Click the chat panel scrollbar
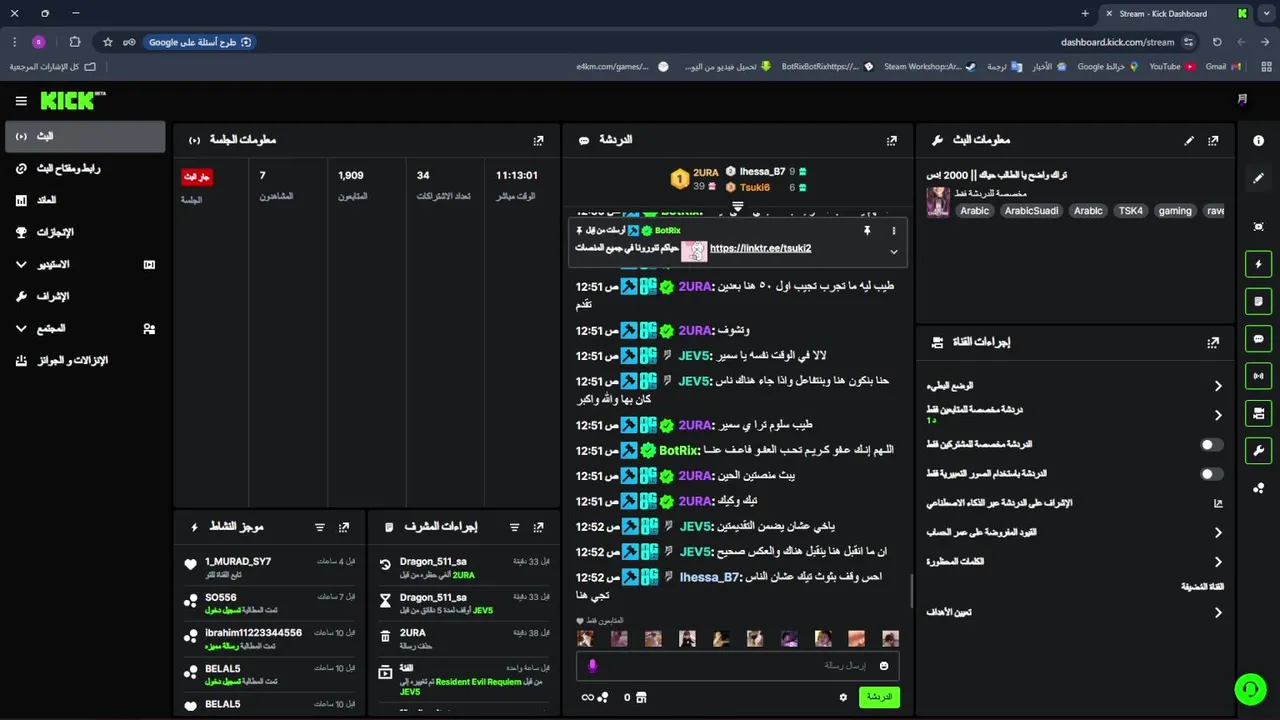This screenshot has width=1280, height=720. [911, 590]
